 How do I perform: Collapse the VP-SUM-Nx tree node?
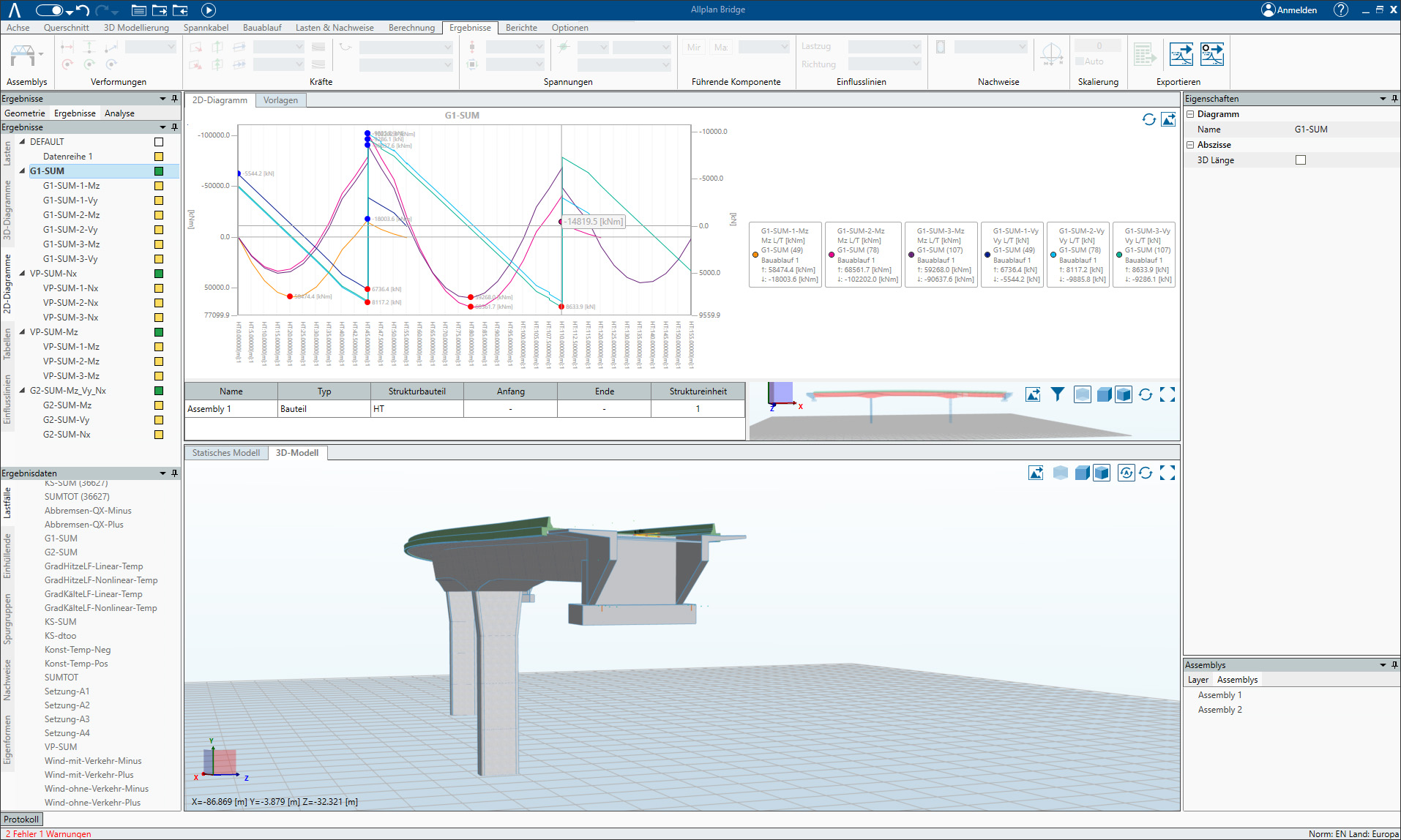[x=22, y=274]
